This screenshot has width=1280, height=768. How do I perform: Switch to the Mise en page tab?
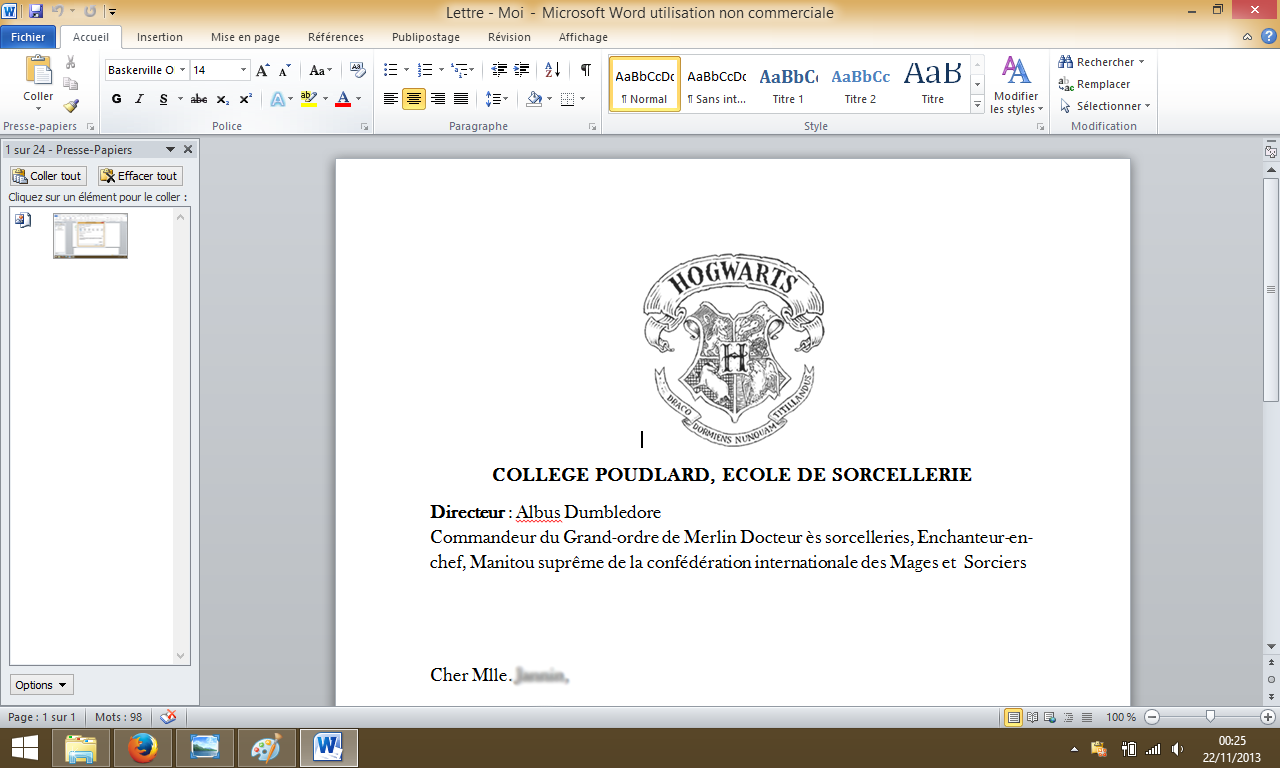pos(245,37)
